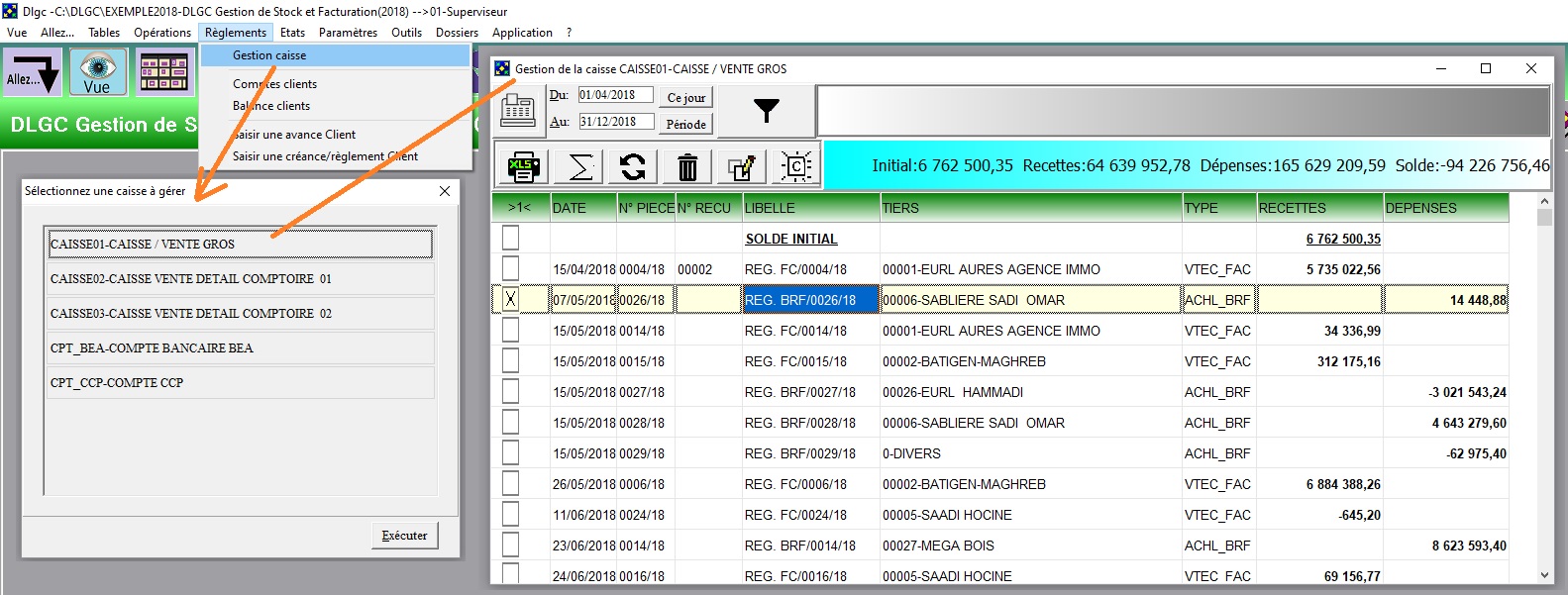Click the Allez arrow toolbar icon

click(x=32, y=72)
